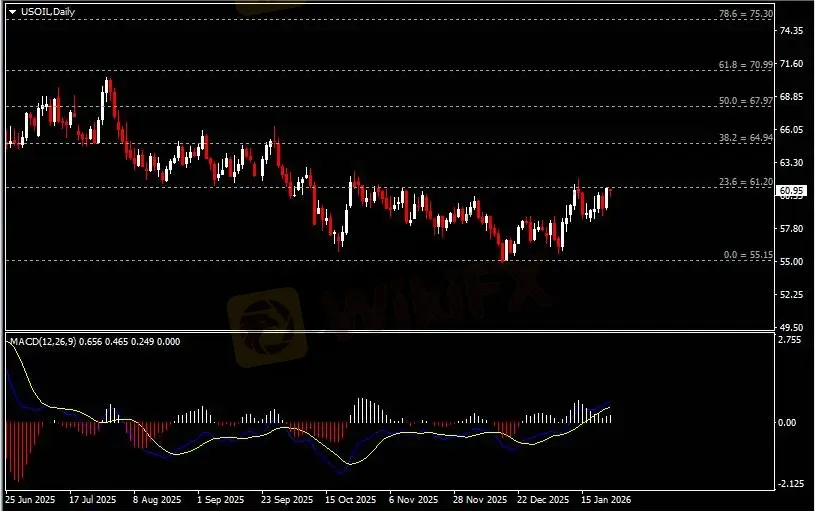Select the 23.6 = 61.20 Fibonacci label

745,182
